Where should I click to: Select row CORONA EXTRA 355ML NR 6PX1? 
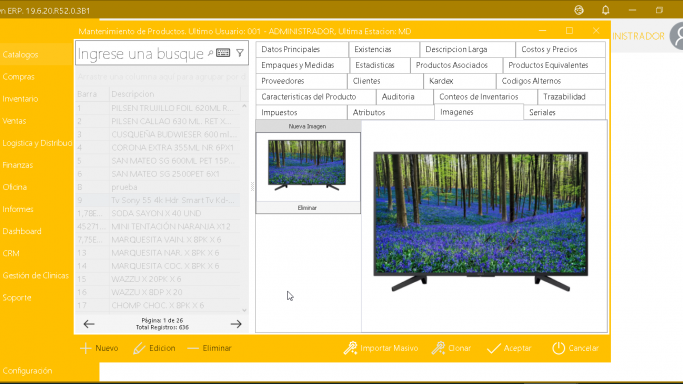158,148
